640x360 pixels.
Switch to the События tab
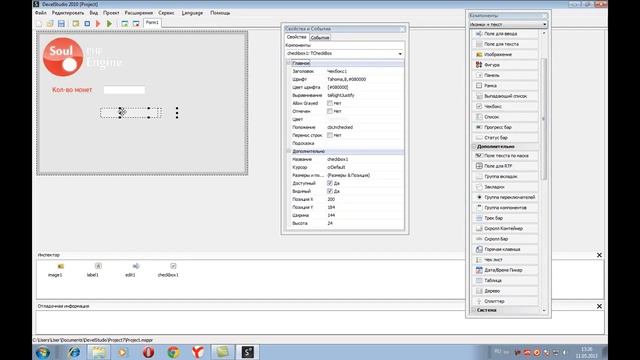click(320, 38)
